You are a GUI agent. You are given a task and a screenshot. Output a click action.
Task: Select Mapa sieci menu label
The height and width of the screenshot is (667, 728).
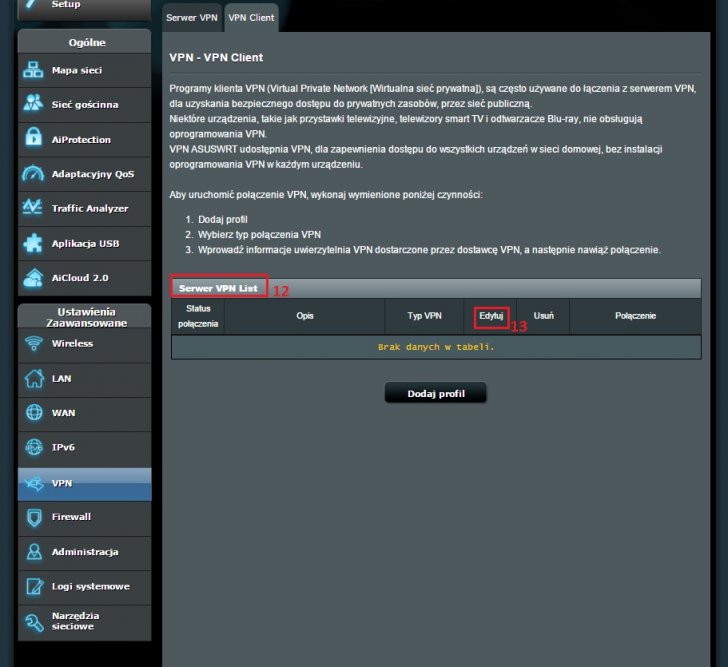pos(77,70)
